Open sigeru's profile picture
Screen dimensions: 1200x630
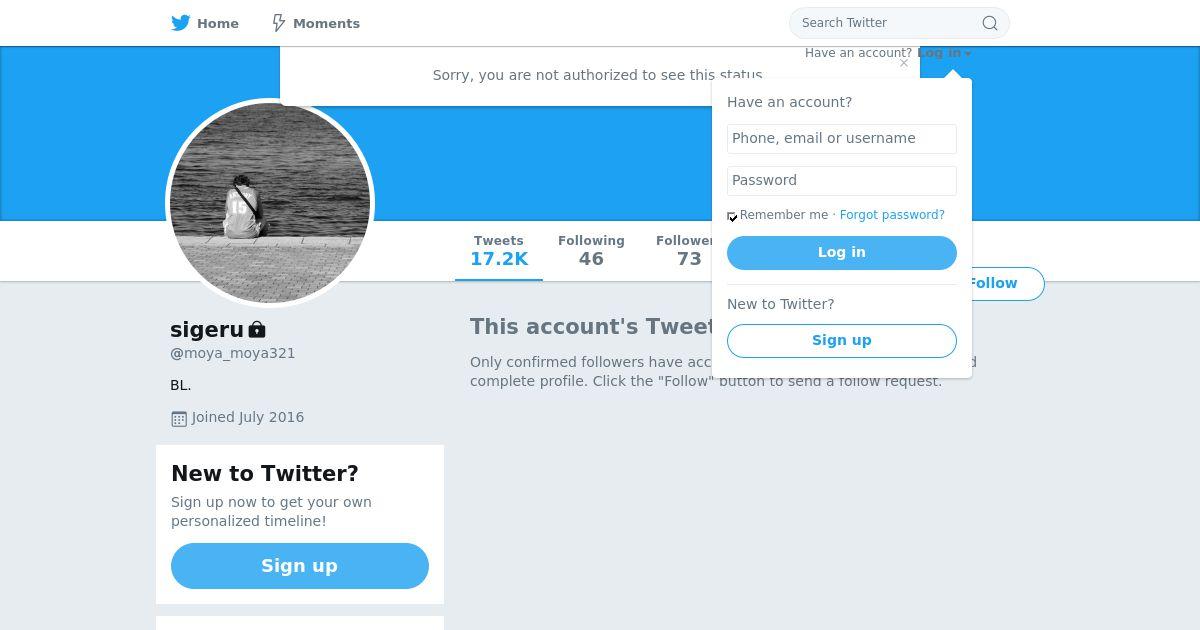pyautogui.click(x=270, y=203)
